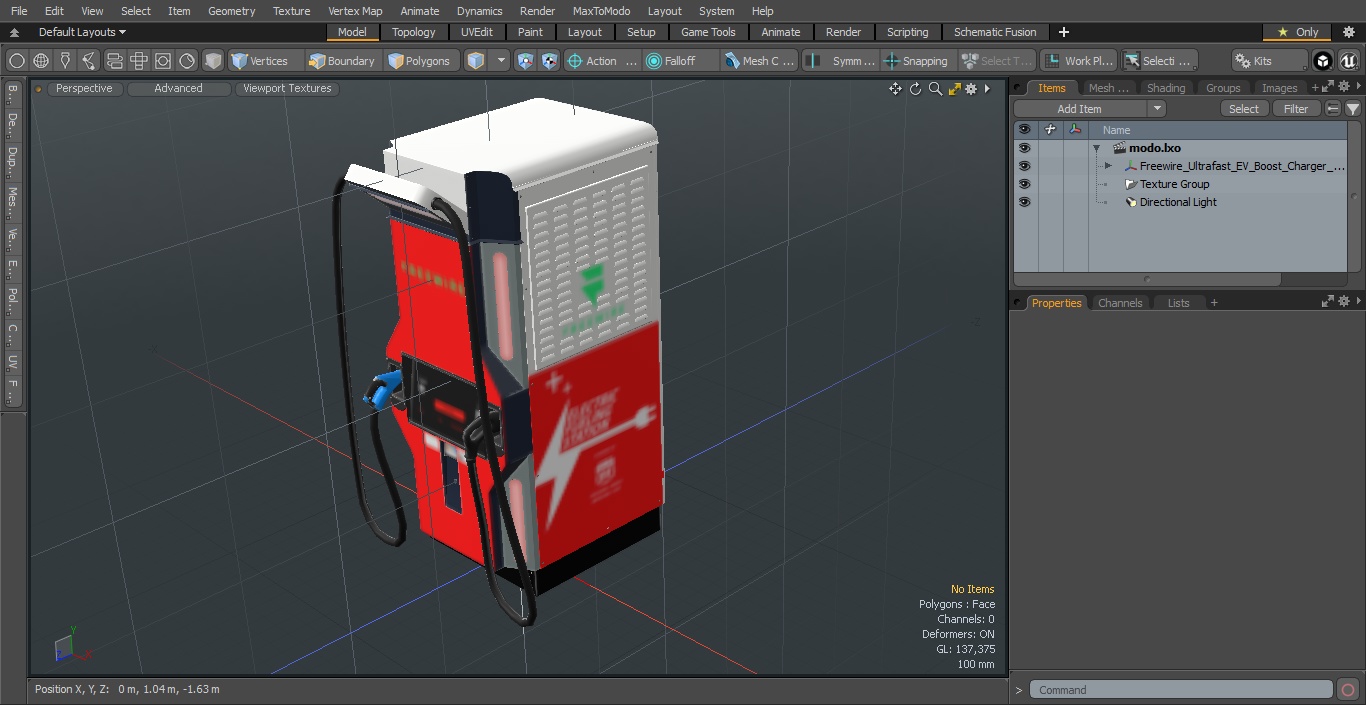Toggle visibility of Texture Group
Image resolution: width=1366 pixels, height=705 pixels.
coord(1024,184)
